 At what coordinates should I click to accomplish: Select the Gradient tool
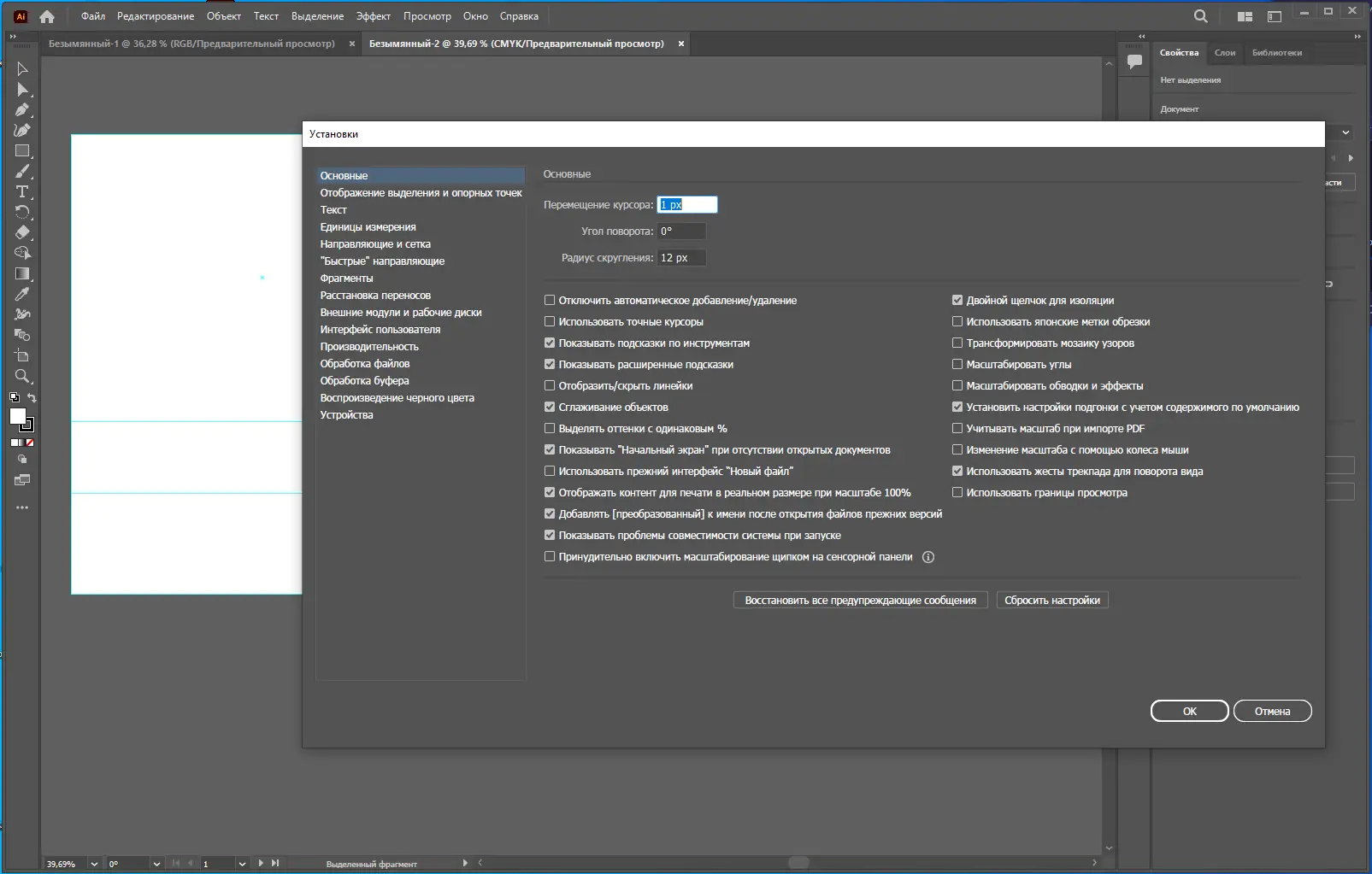[22, 273]
